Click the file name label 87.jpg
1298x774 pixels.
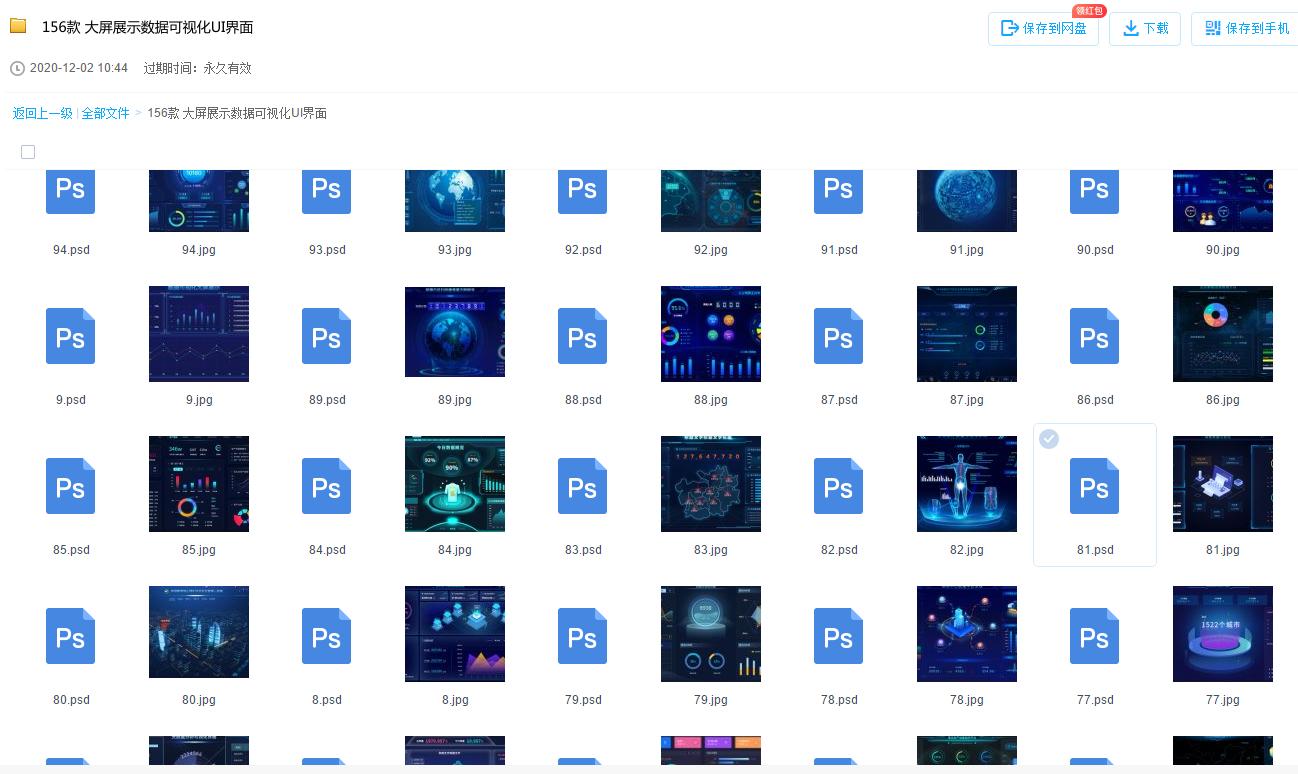coord(967,400)
